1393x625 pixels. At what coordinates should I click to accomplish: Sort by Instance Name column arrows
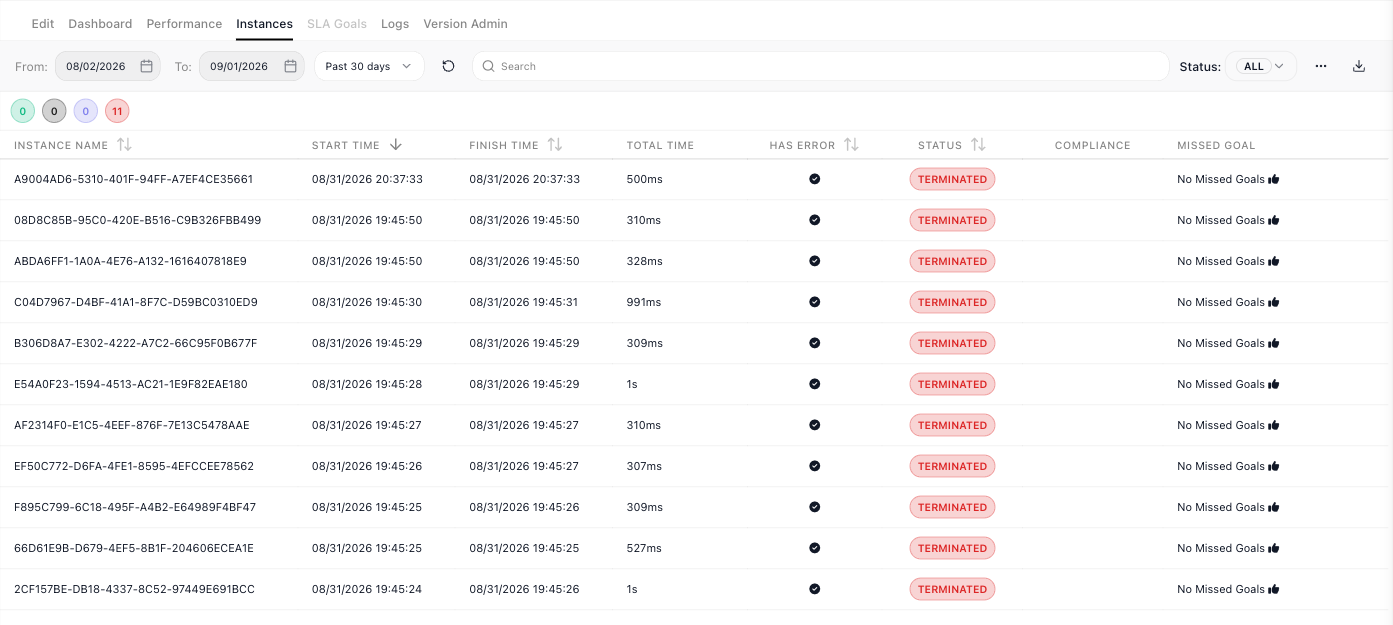tap(124, 145)
